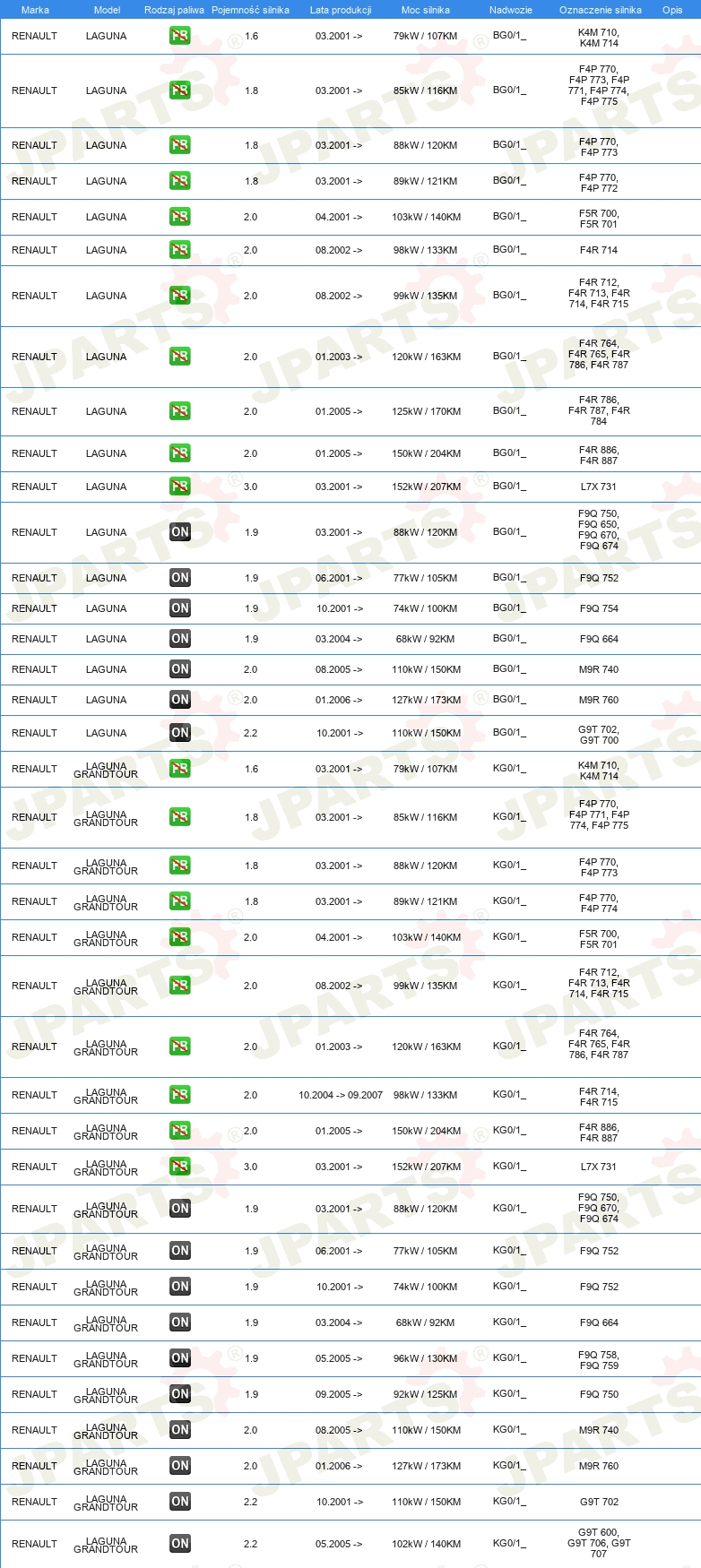Screen dimensions: 701x1568
Task: Select engine codes F4R 786, F4R 787, F4R 784
Action: (x=599, y=410)
